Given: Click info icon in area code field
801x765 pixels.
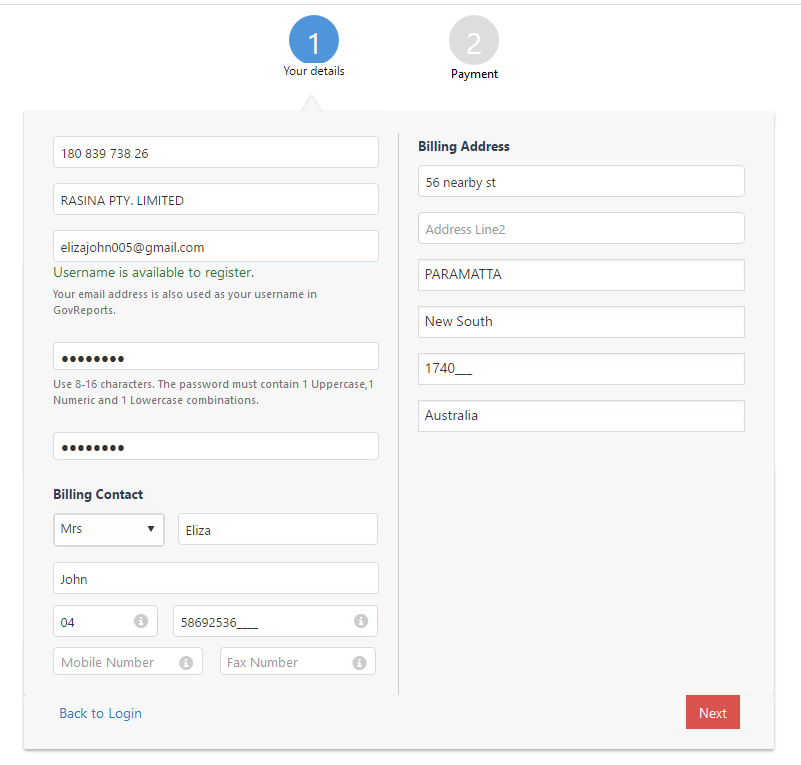Looking at the screenshot, I should 141,621.
